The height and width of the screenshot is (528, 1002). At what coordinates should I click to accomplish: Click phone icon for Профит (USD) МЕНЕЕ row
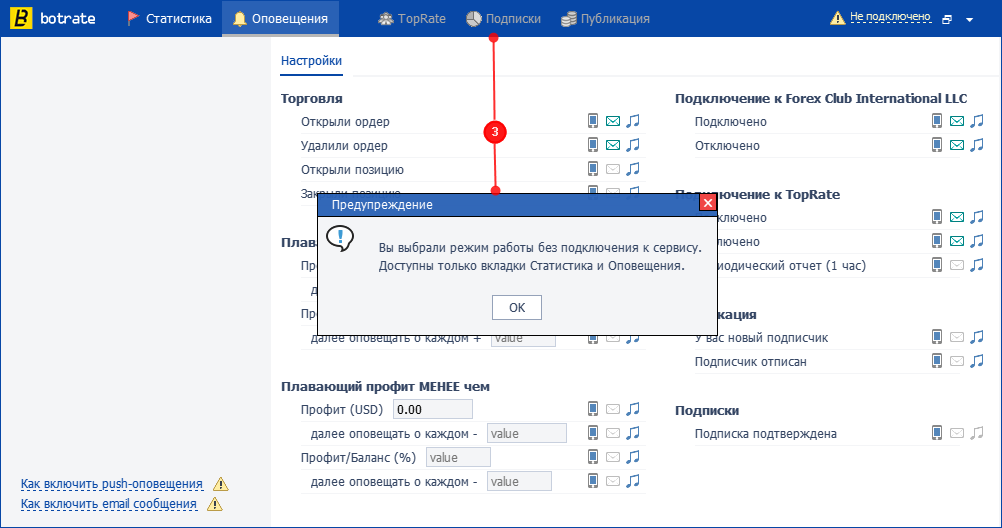593,408
